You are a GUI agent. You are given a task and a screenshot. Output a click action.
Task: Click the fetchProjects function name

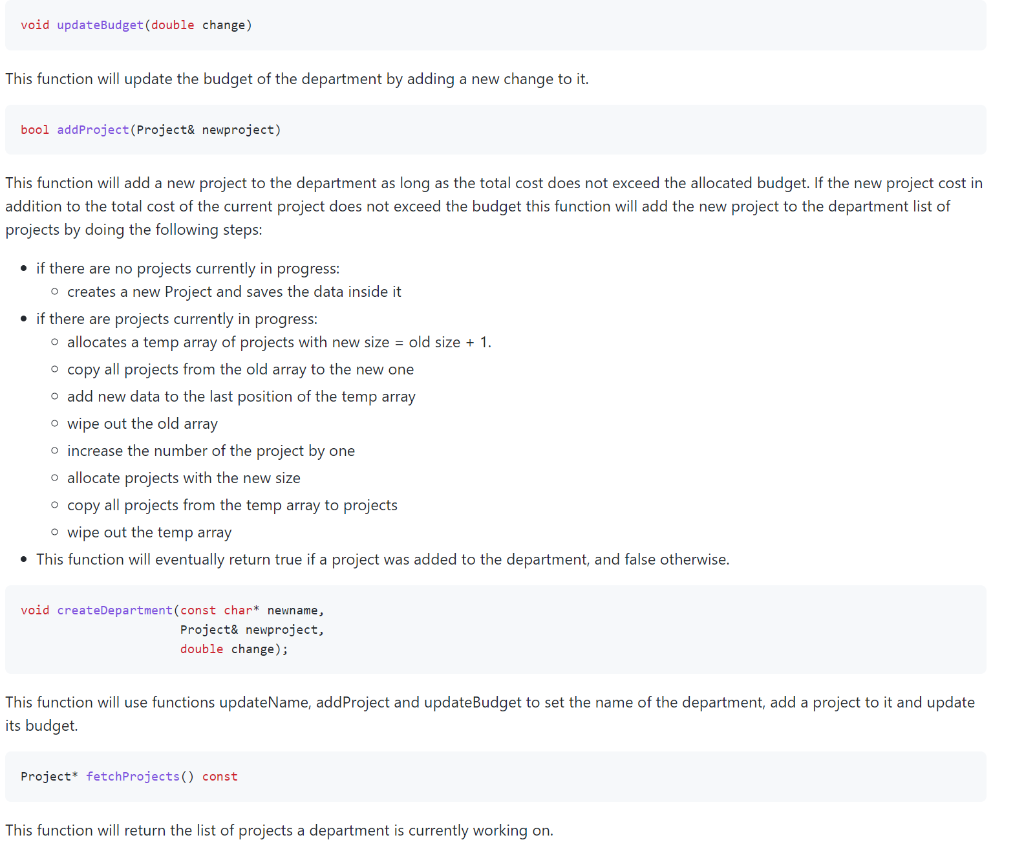click(x=133, y=776)
